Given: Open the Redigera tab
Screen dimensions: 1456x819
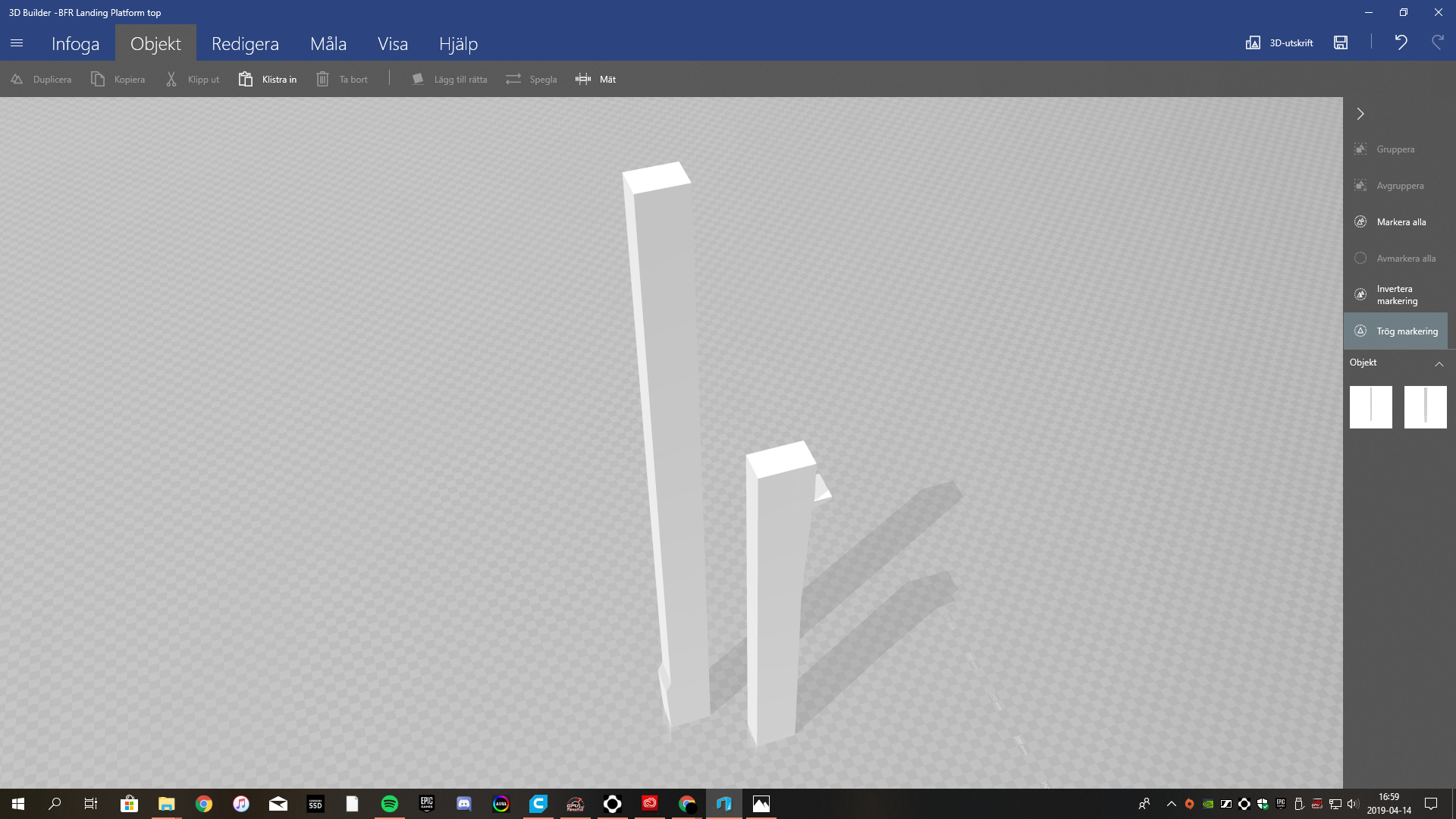Looking at the screenshot, I should (245, 43).
